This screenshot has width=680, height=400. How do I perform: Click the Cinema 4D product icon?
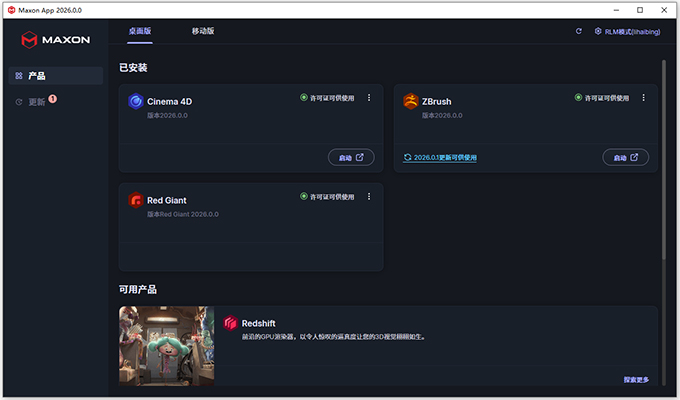click(136, 102)
